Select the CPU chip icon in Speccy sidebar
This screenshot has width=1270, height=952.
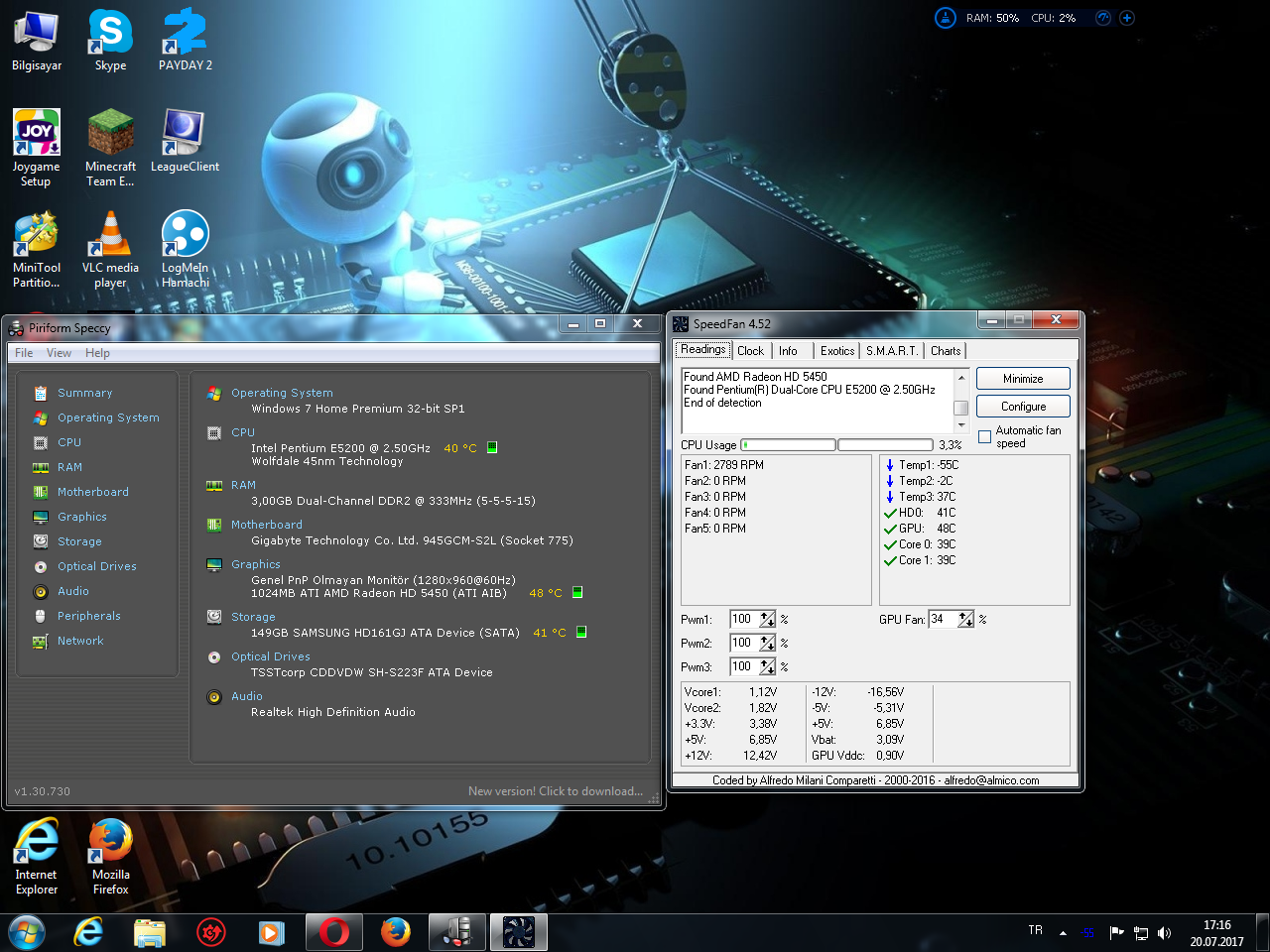(x=41, y=442)
